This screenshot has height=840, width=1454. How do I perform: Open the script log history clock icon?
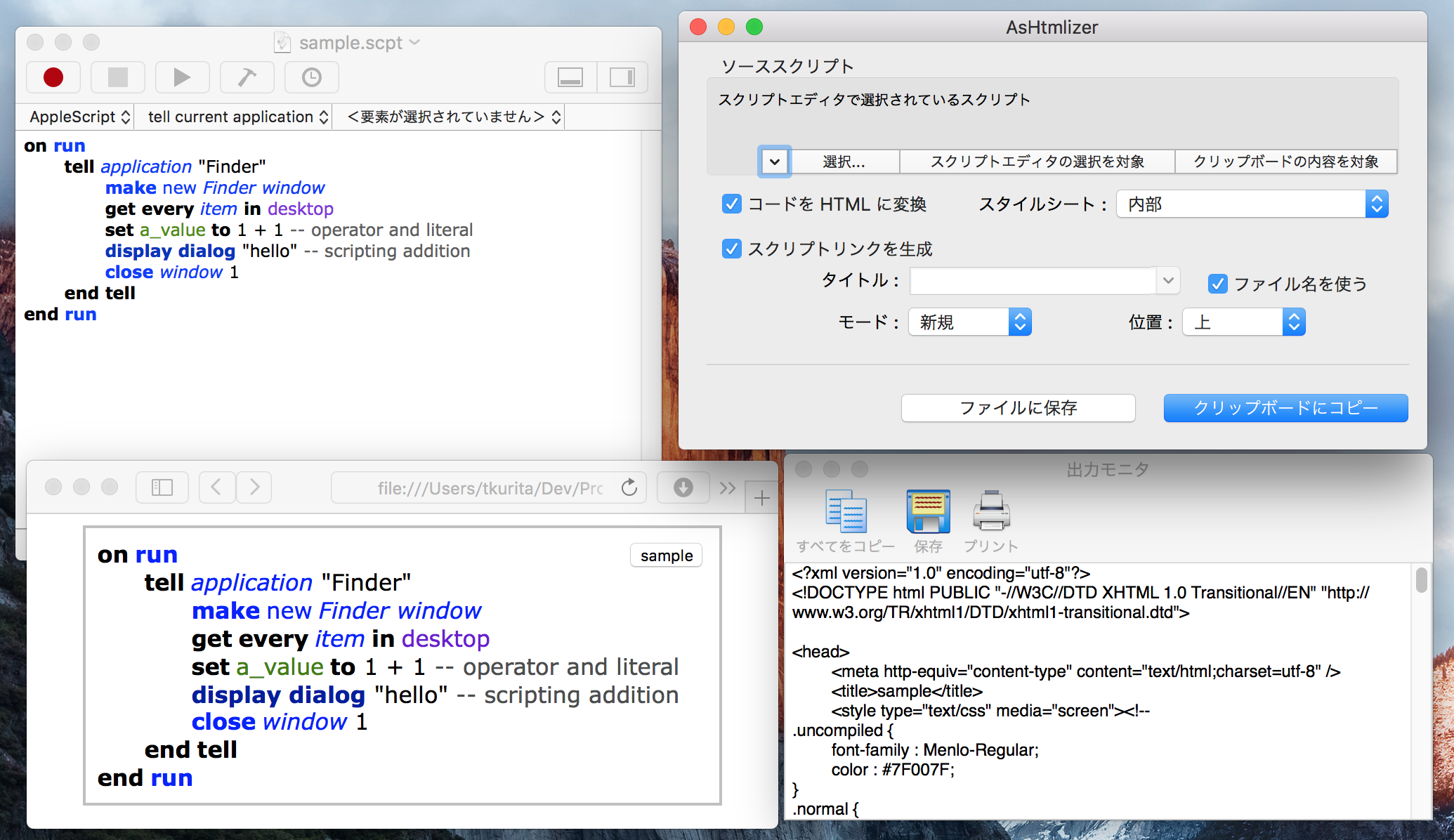[x=311, y=77]
